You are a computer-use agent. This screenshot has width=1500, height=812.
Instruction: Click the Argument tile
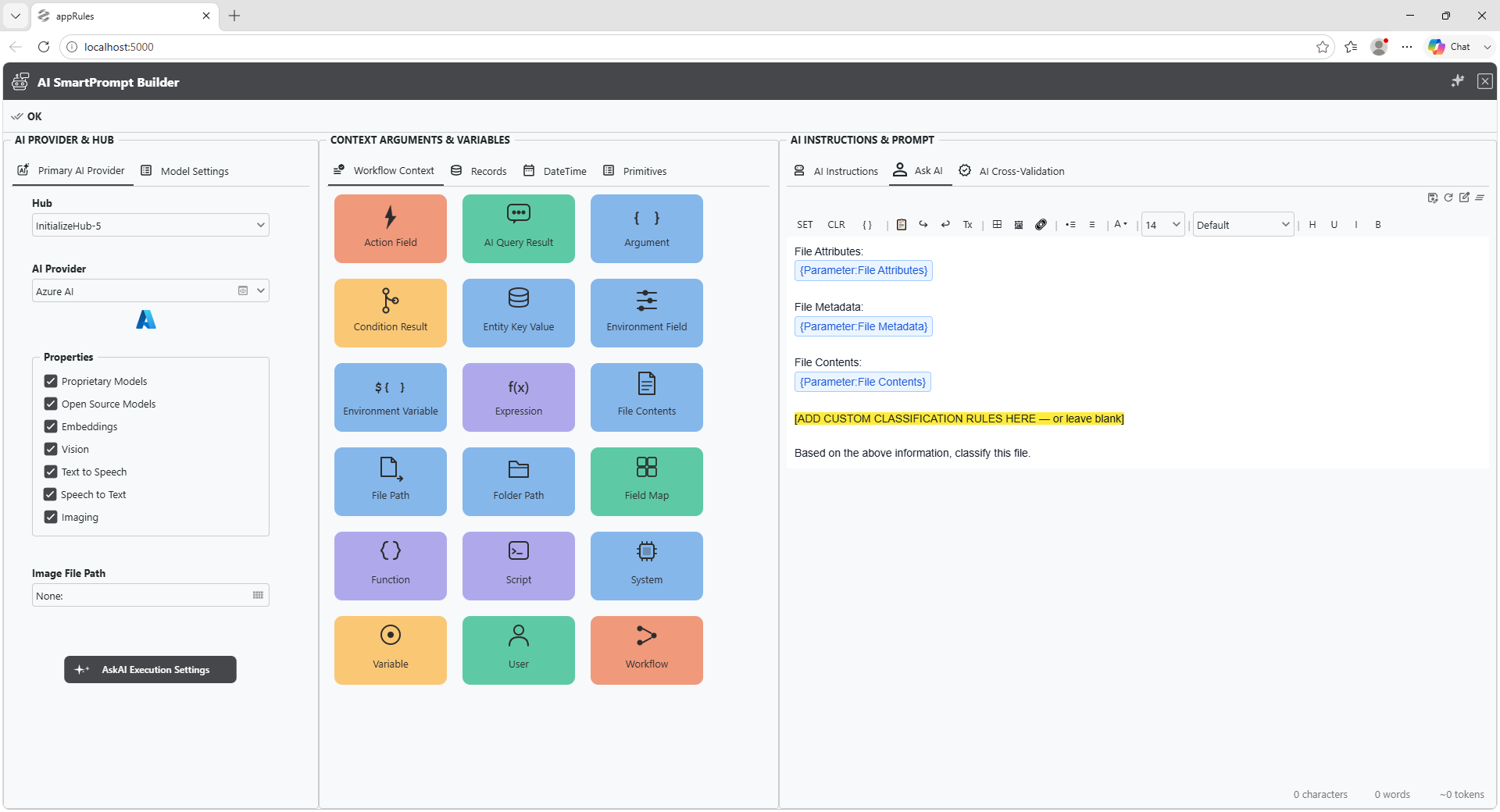[x=647, y=229]
